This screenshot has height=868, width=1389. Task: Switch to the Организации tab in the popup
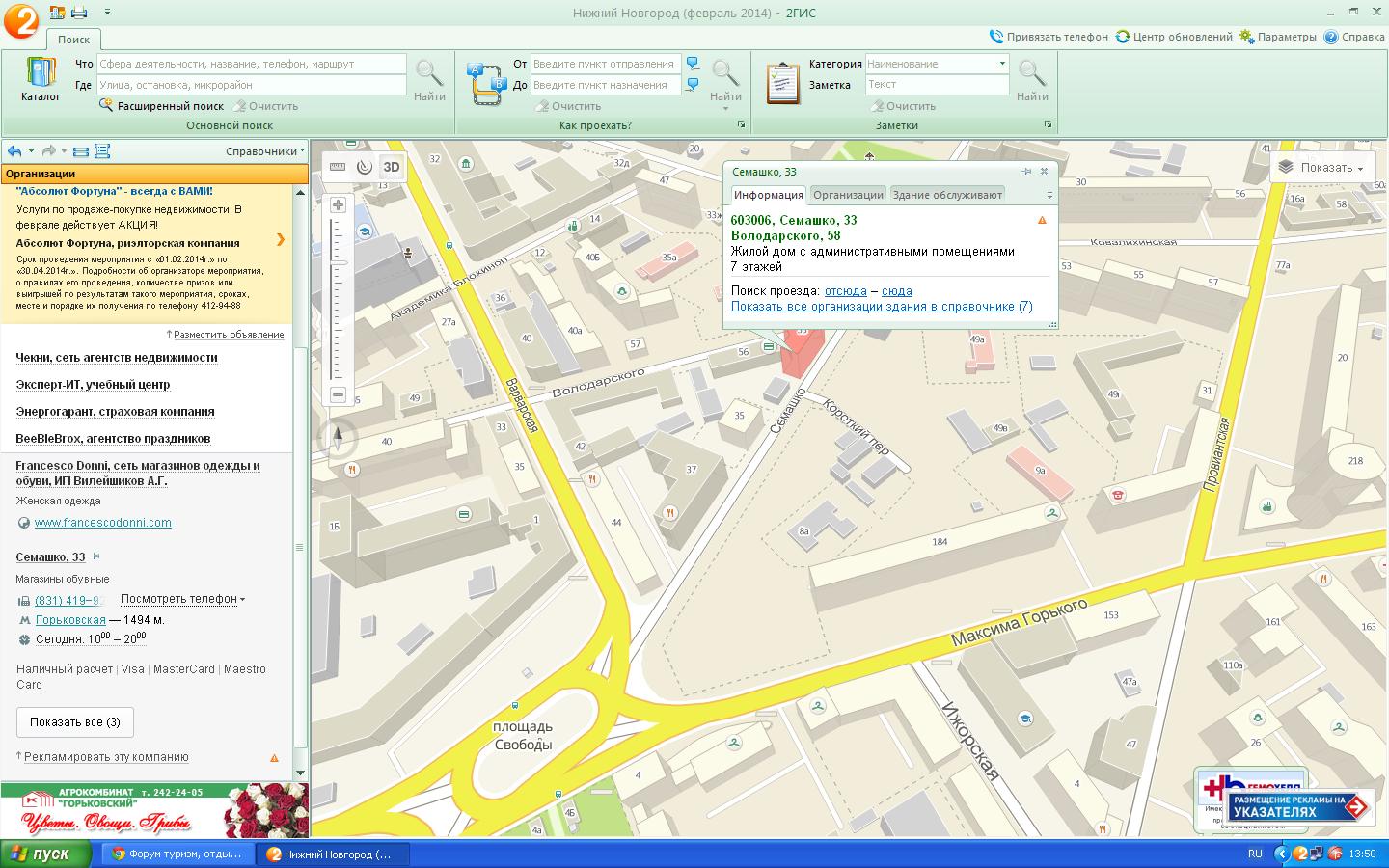pyautogui.click(x=848, y=195)
